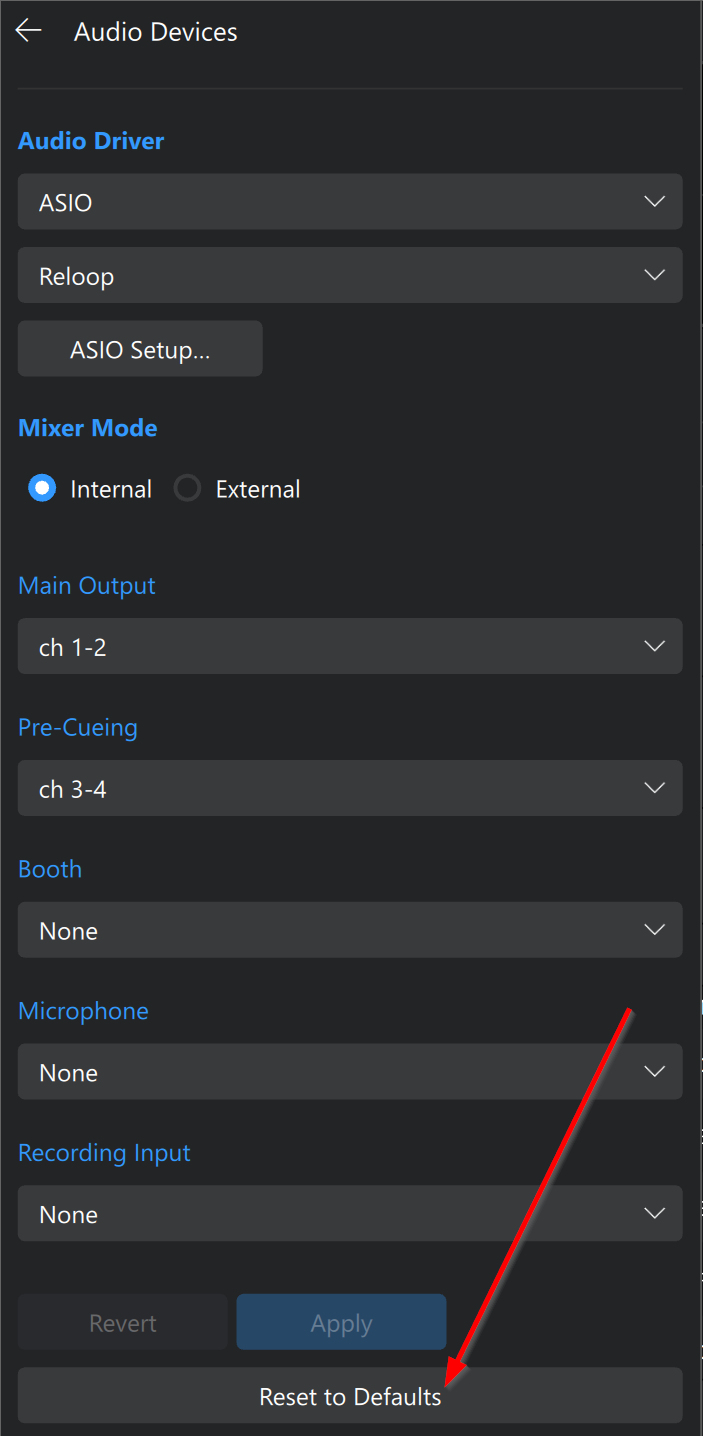Open the Recording Input dropdown
Image resolution: width=703 pixels, height=1436 pixels.
[x=350, y=1214]
